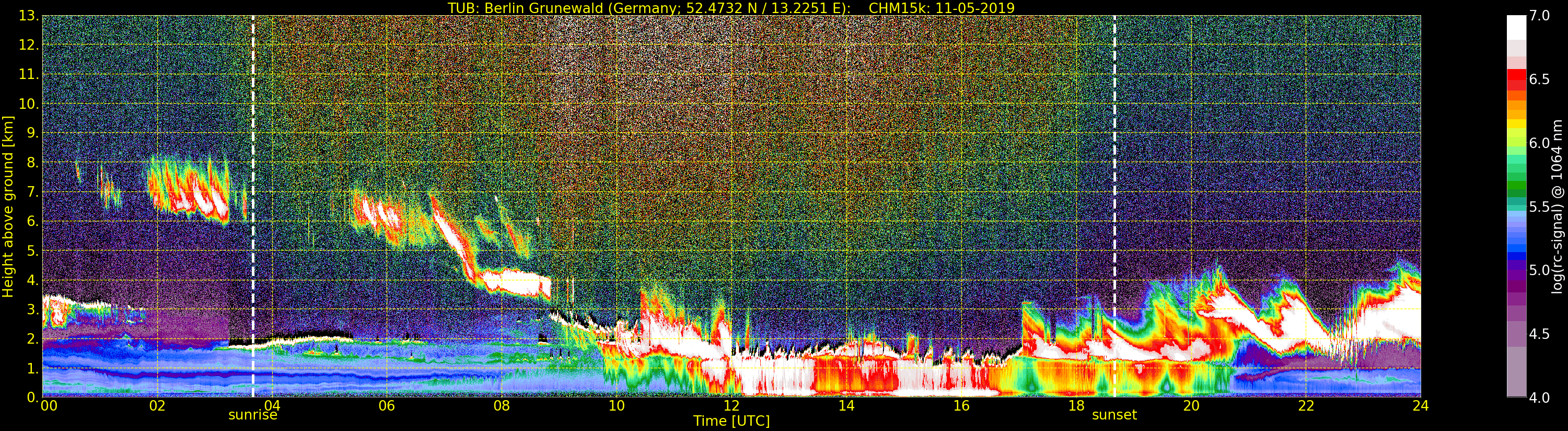
Task: Click the log(rc-signal) @ 1064 nm label
Action: pyautogui.click(x=1557, y=206)
